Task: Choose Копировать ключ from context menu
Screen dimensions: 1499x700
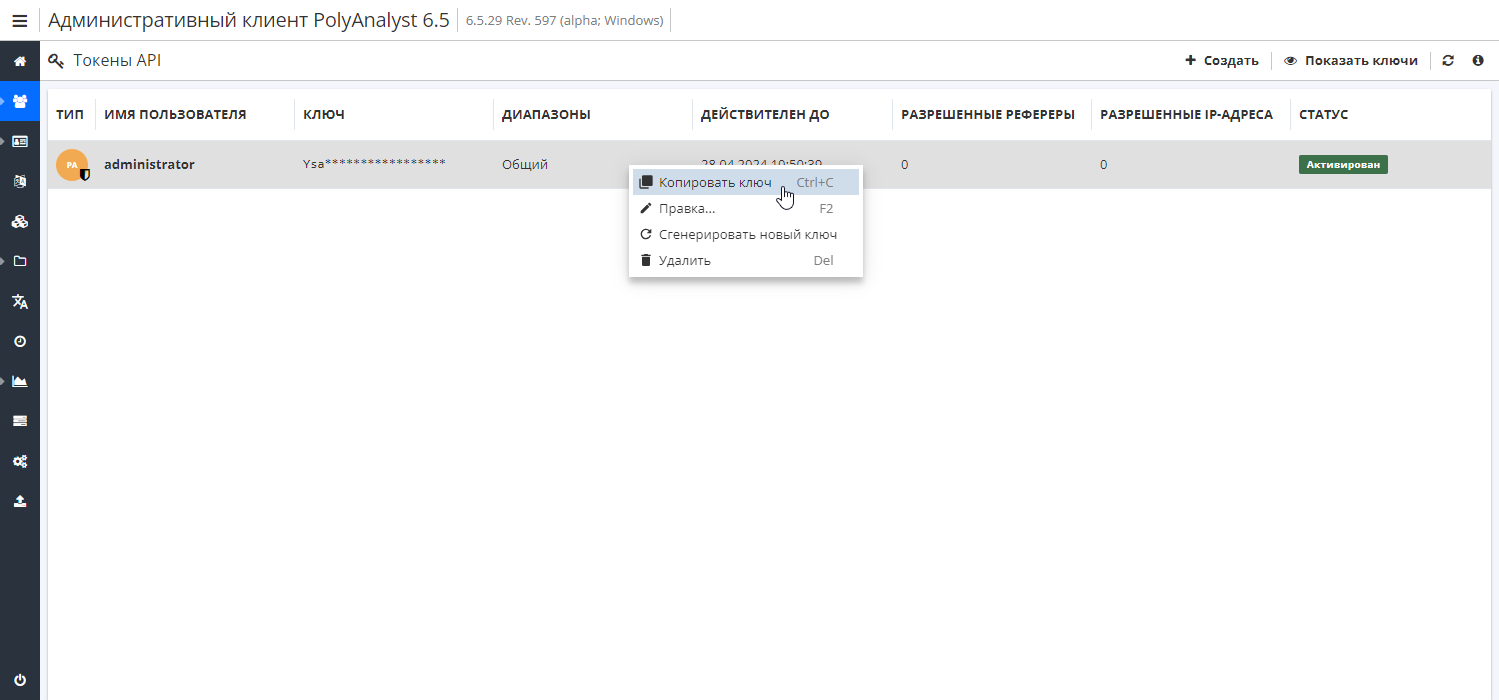Action: click(x=746, y=182)
